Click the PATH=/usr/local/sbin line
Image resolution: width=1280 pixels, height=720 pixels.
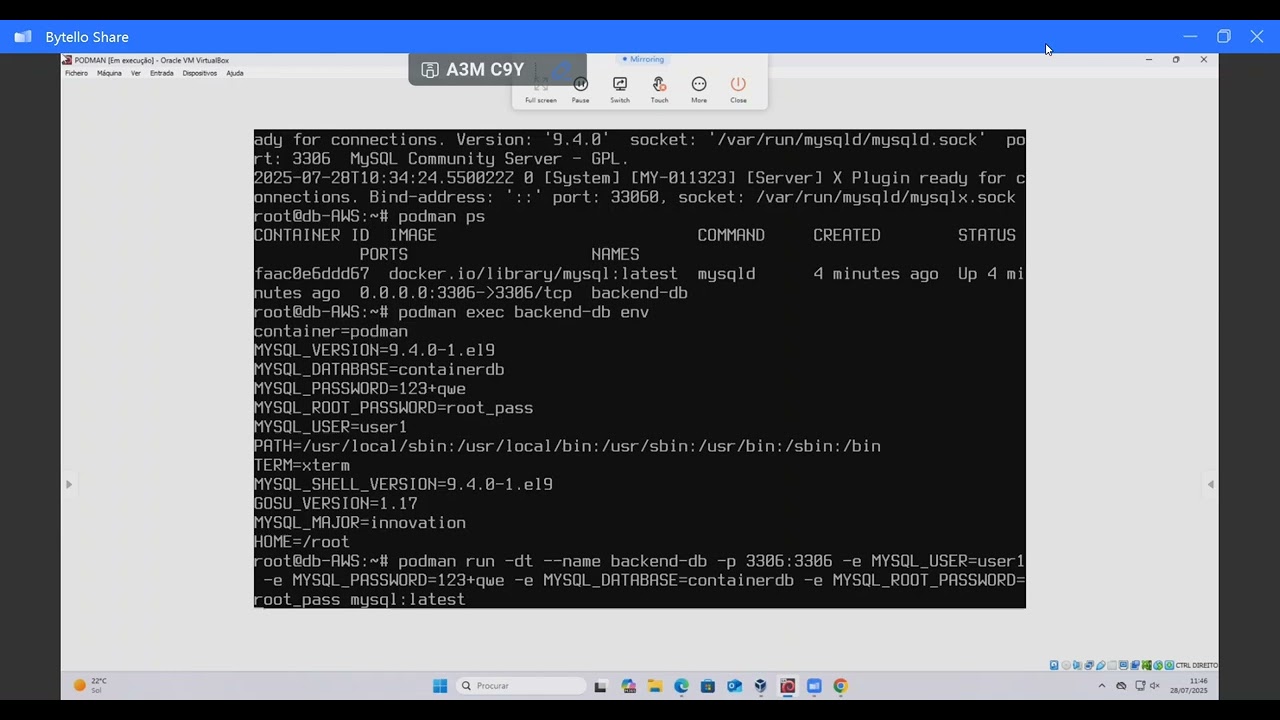click(567, 447)
